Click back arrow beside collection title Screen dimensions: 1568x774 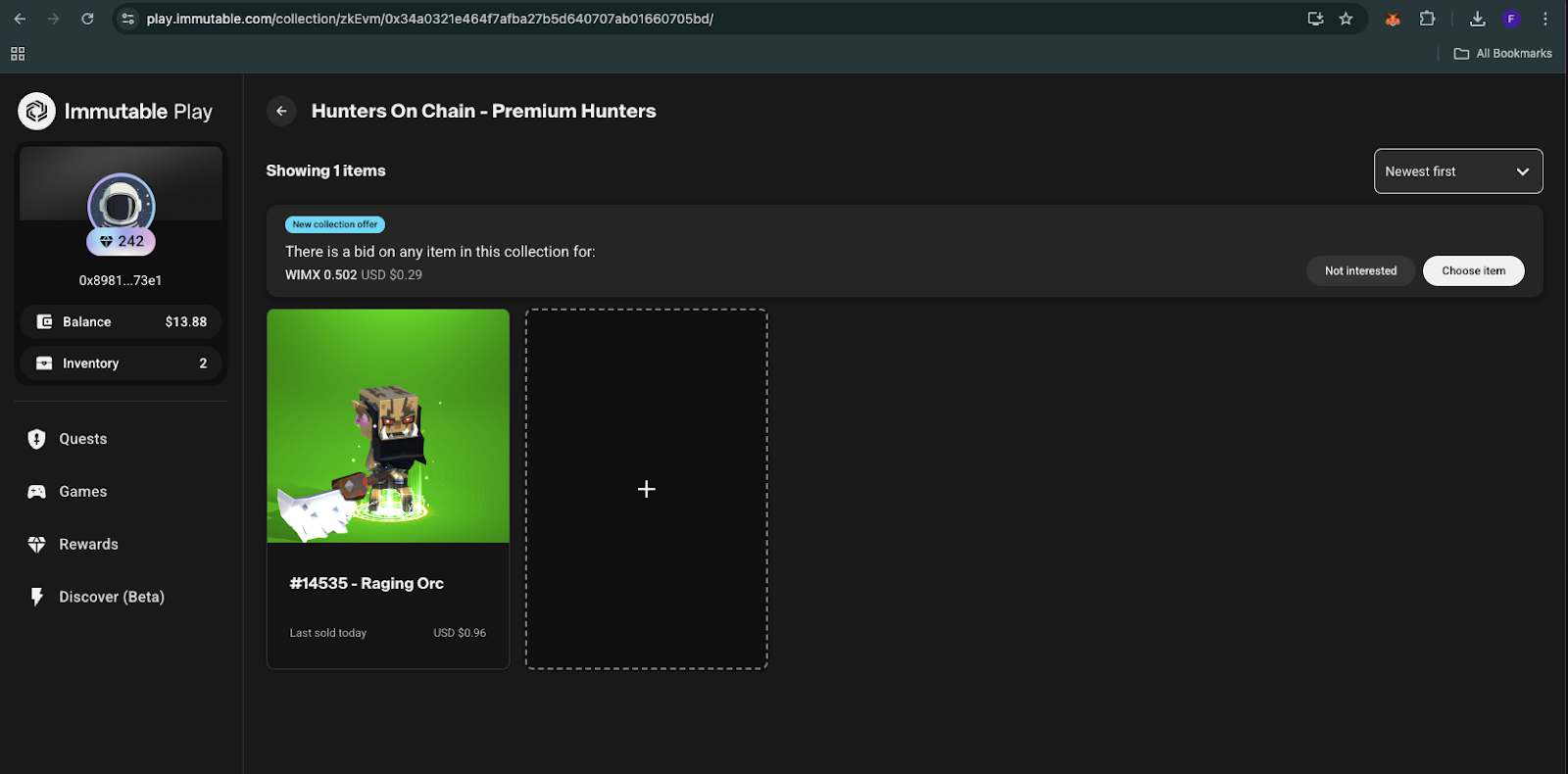click(x=281, y=111)
